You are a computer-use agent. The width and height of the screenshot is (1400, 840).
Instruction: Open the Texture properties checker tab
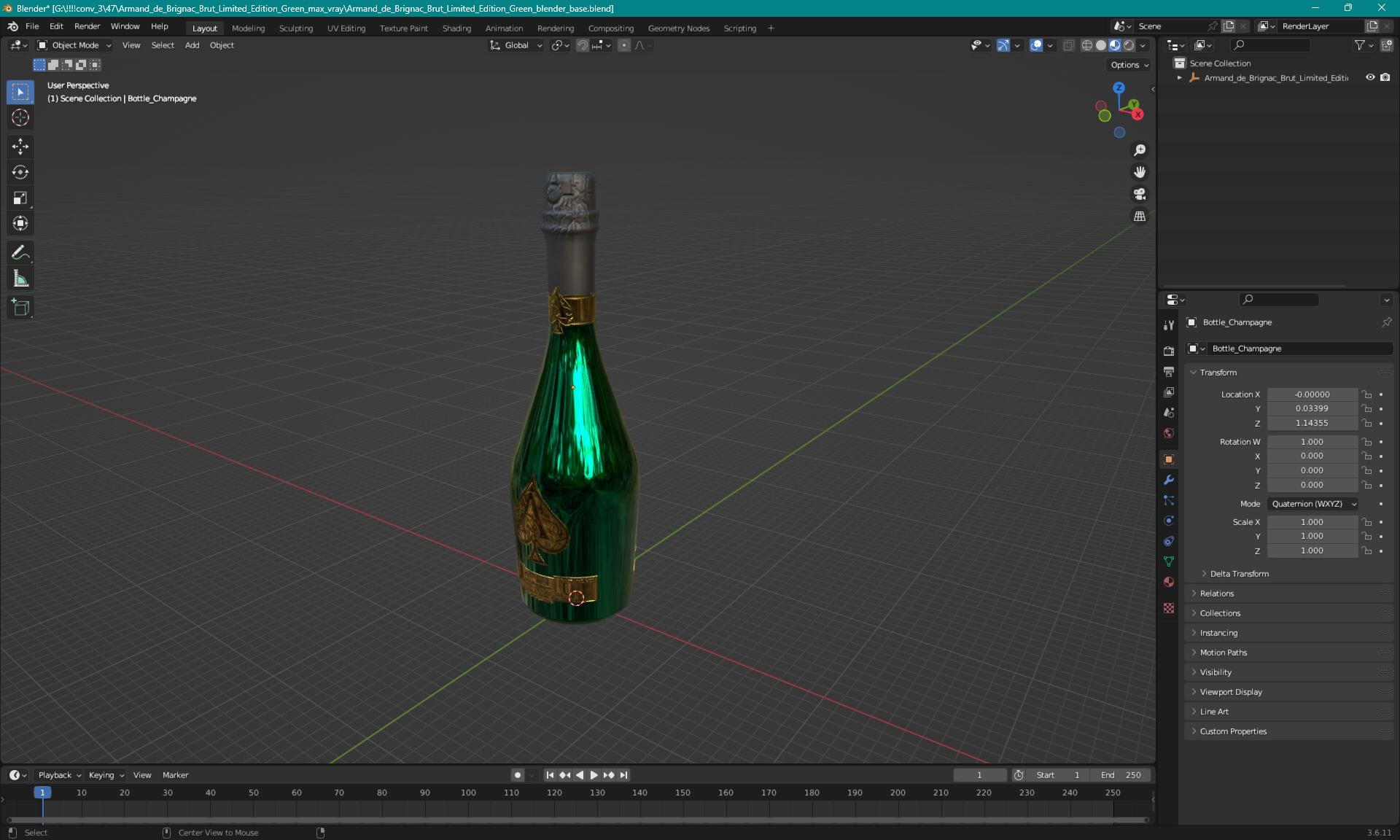1169,608
